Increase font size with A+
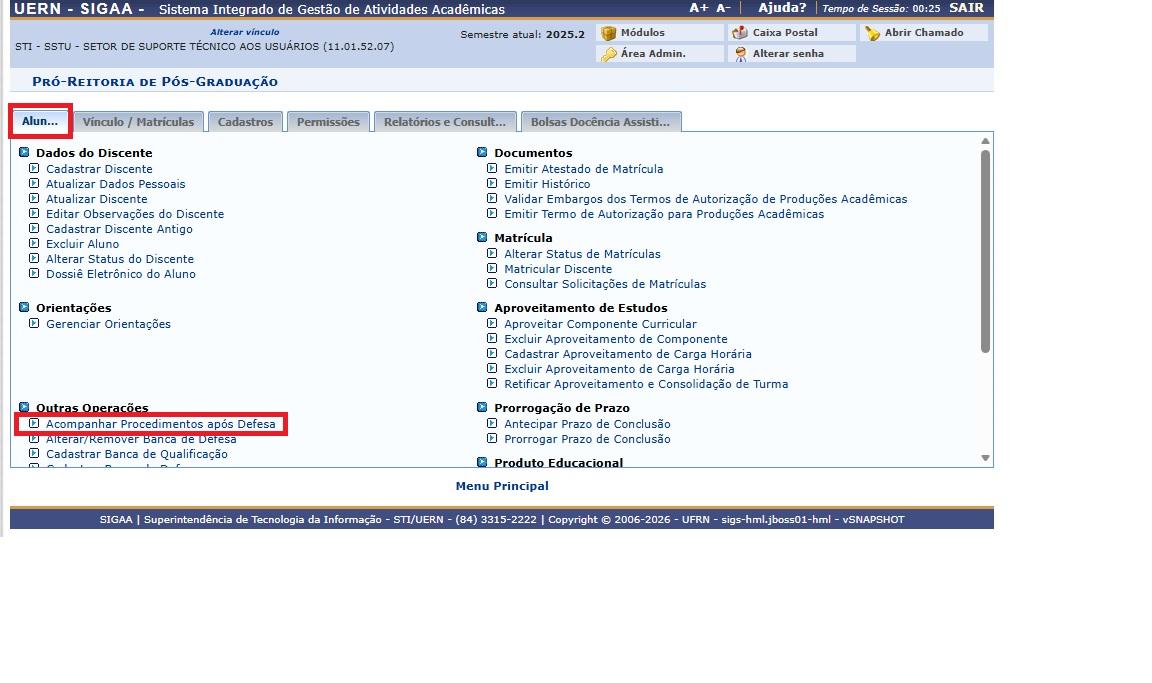 pos(699,8)
